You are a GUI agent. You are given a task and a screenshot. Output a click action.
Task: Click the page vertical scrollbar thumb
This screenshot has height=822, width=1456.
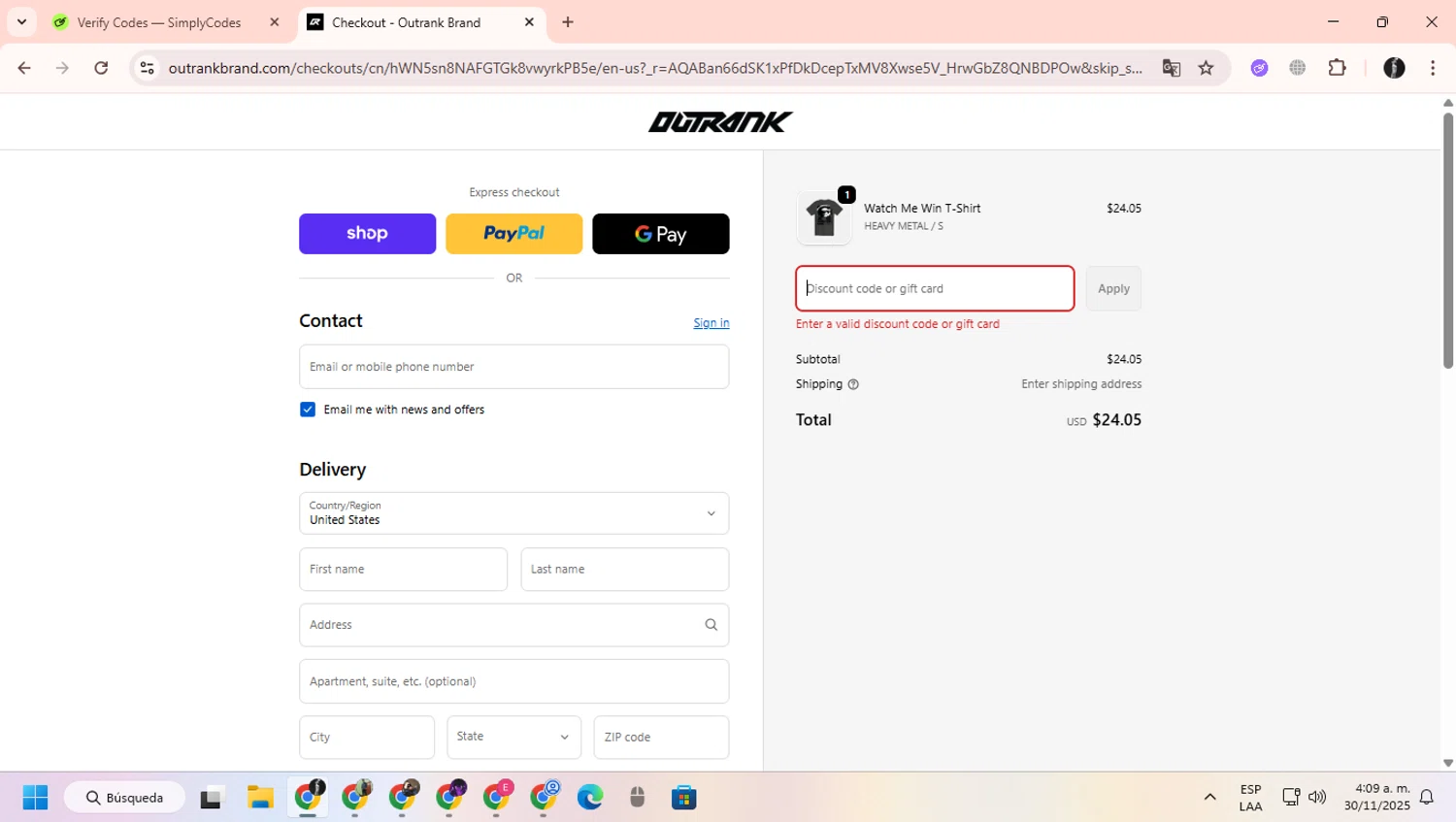coord(1448,240)
